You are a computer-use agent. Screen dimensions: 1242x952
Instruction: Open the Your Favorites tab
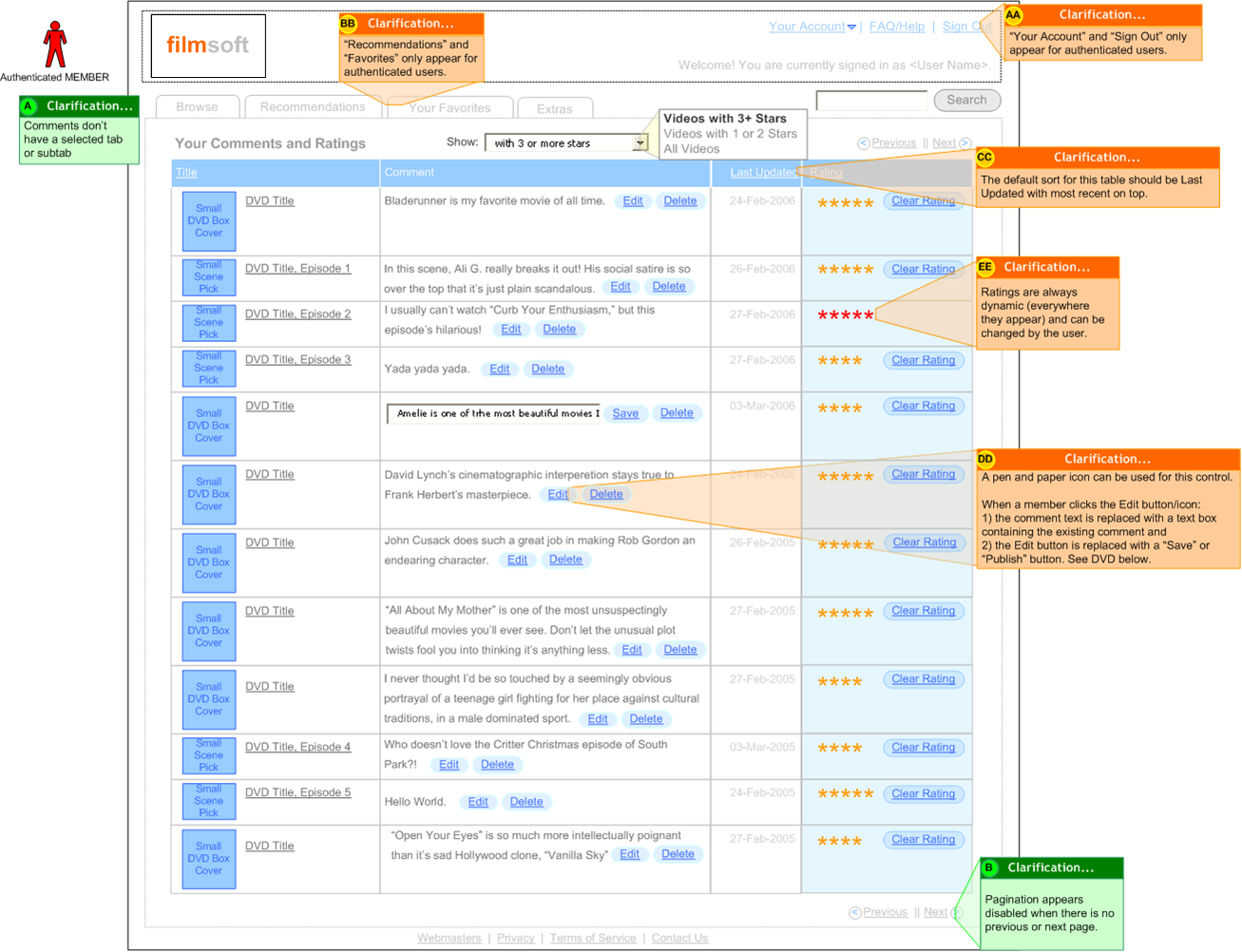click(449, 108)
